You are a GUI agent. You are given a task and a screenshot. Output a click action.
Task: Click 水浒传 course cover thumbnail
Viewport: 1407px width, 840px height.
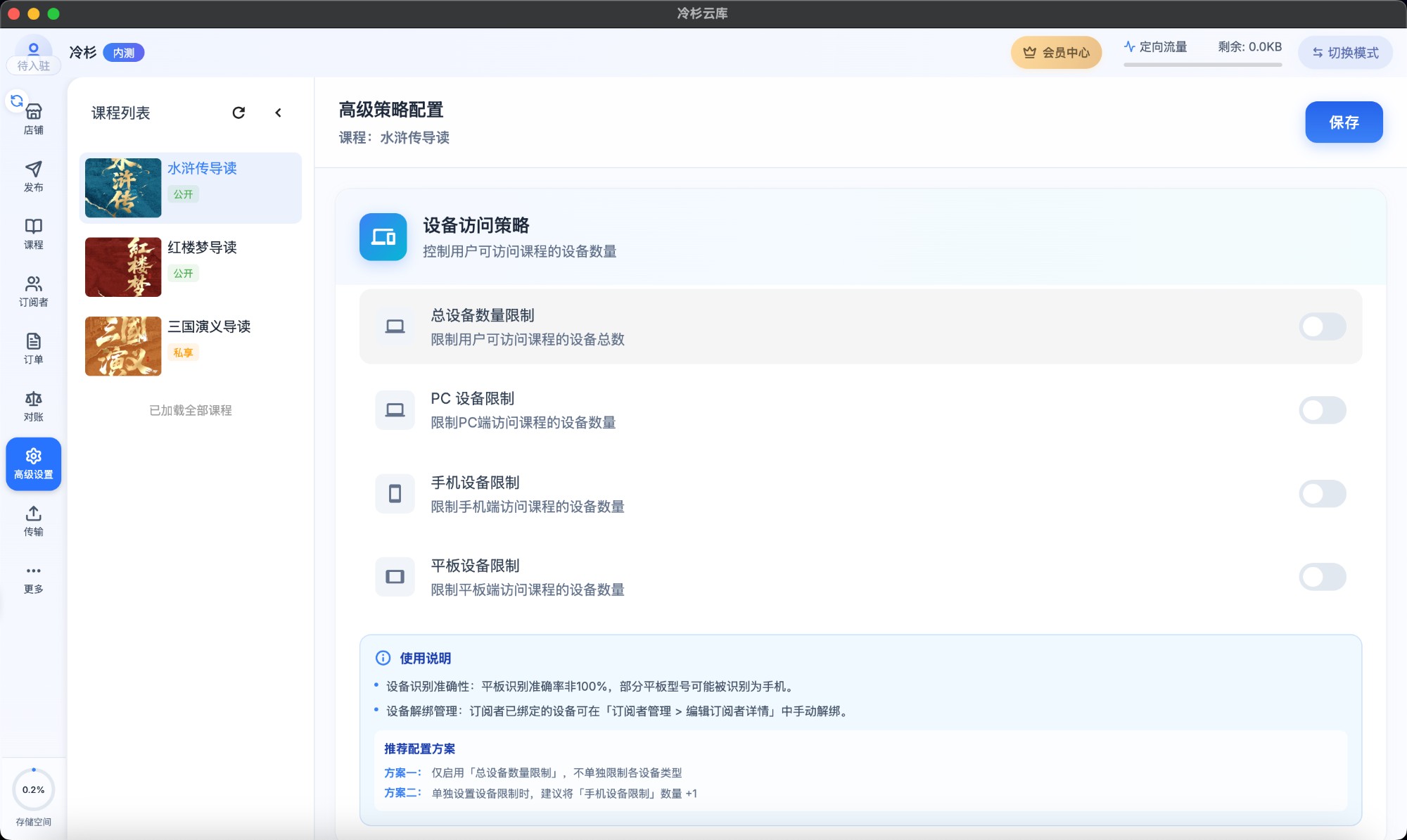click(123, 188)
